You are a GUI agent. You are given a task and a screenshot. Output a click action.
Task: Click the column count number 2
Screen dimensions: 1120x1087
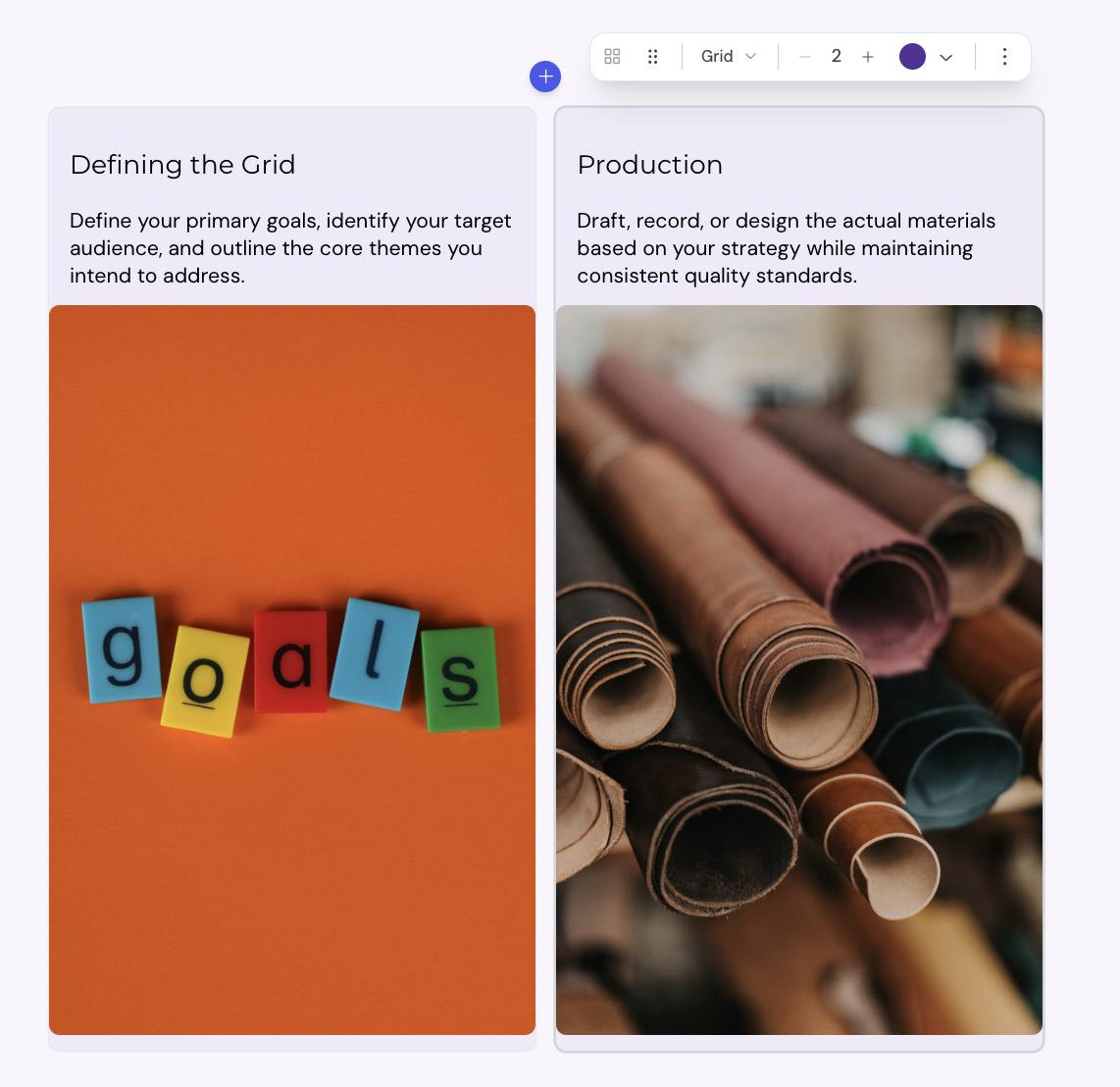click(837, 56)
